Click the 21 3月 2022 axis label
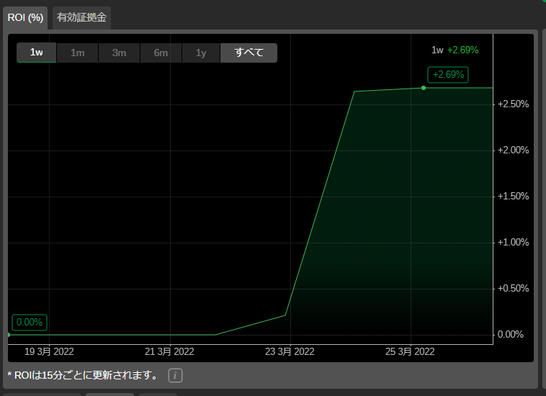 point(169,352)
